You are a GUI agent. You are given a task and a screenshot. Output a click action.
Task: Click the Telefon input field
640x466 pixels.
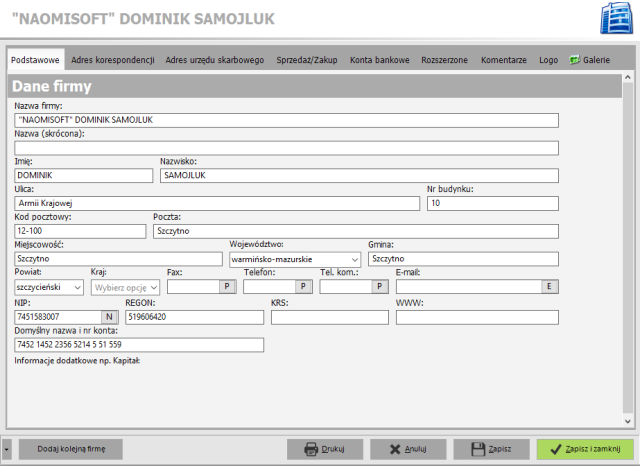[x=270, y=287]
